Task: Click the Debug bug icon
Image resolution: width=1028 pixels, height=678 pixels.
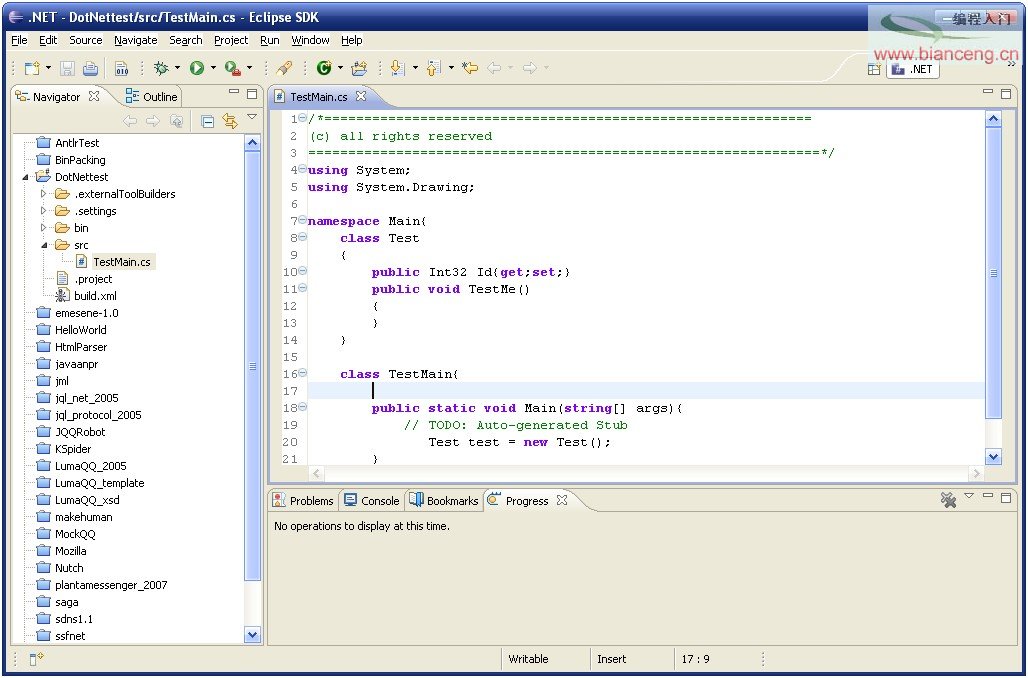Action: [161, 68]
